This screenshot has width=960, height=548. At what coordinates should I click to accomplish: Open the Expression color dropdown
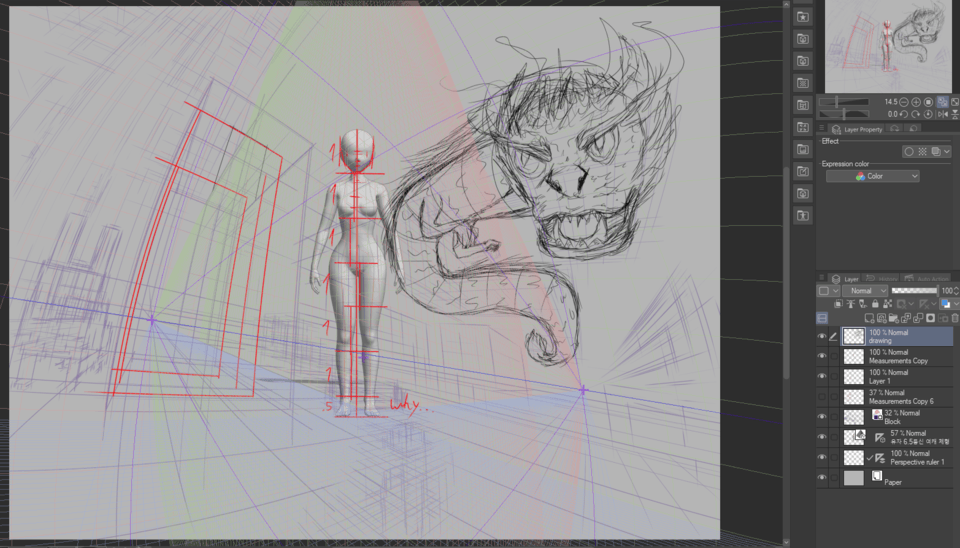[873, 176]
